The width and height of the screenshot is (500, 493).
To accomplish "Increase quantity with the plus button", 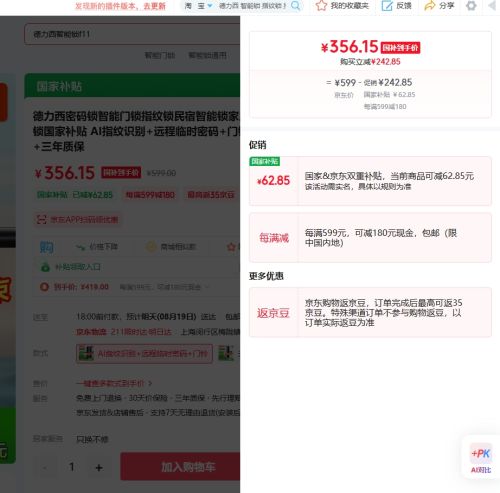I will coord(99,467).
